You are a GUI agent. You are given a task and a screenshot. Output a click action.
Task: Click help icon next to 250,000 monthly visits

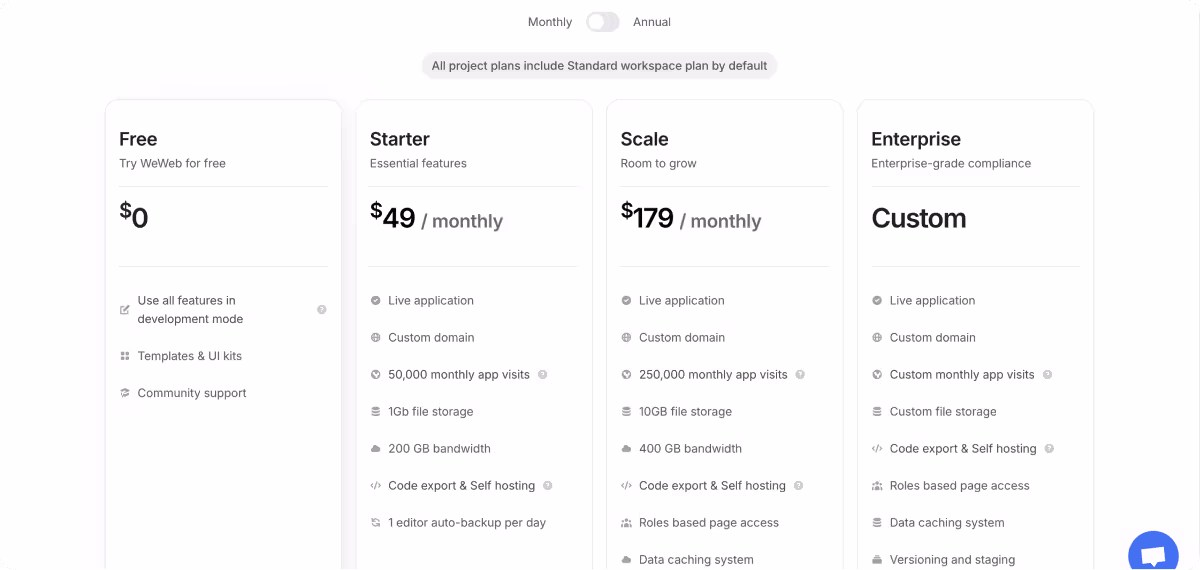tap(800, 375)
